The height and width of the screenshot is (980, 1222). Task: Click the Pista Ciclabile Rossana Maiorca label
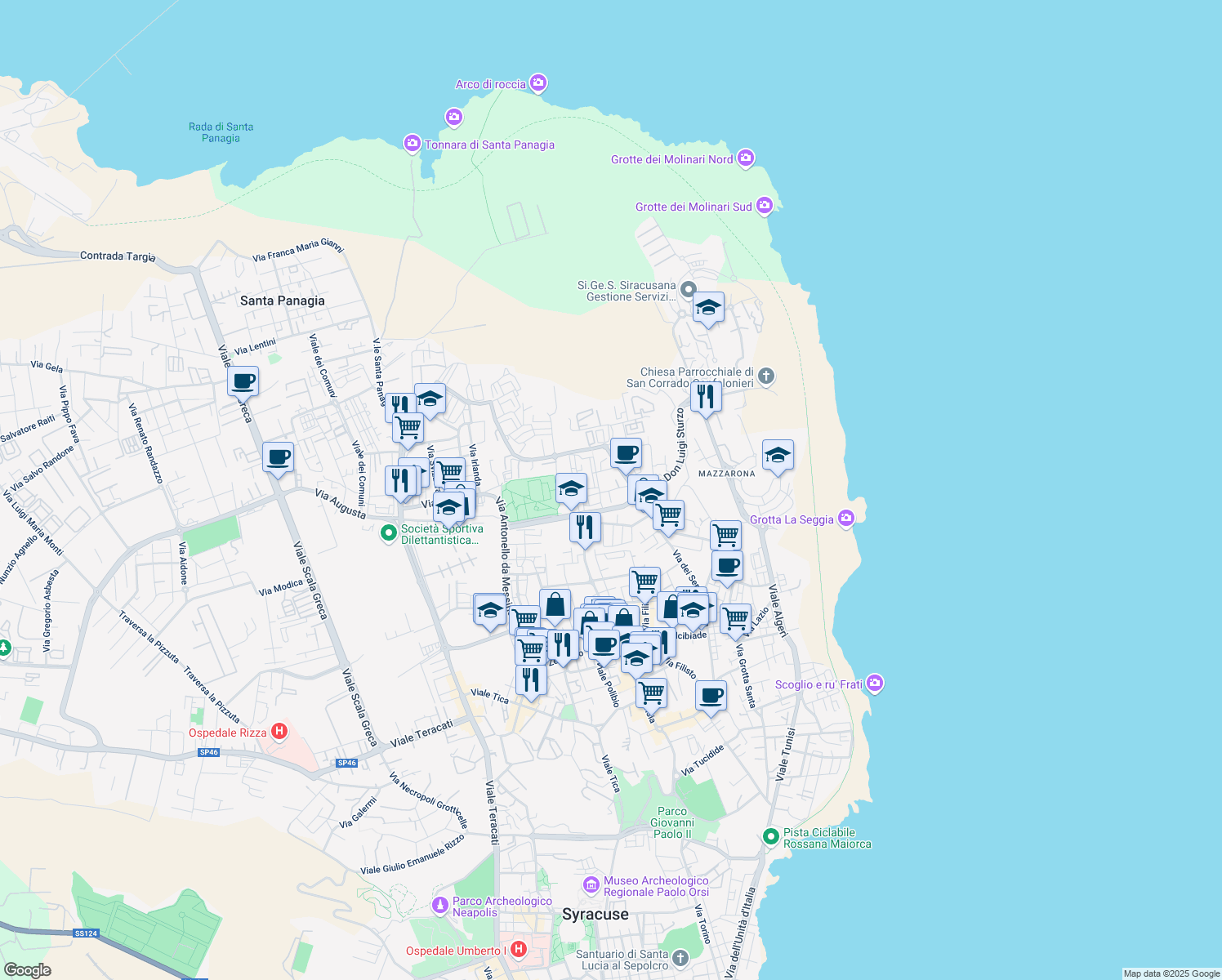point(827,838)
